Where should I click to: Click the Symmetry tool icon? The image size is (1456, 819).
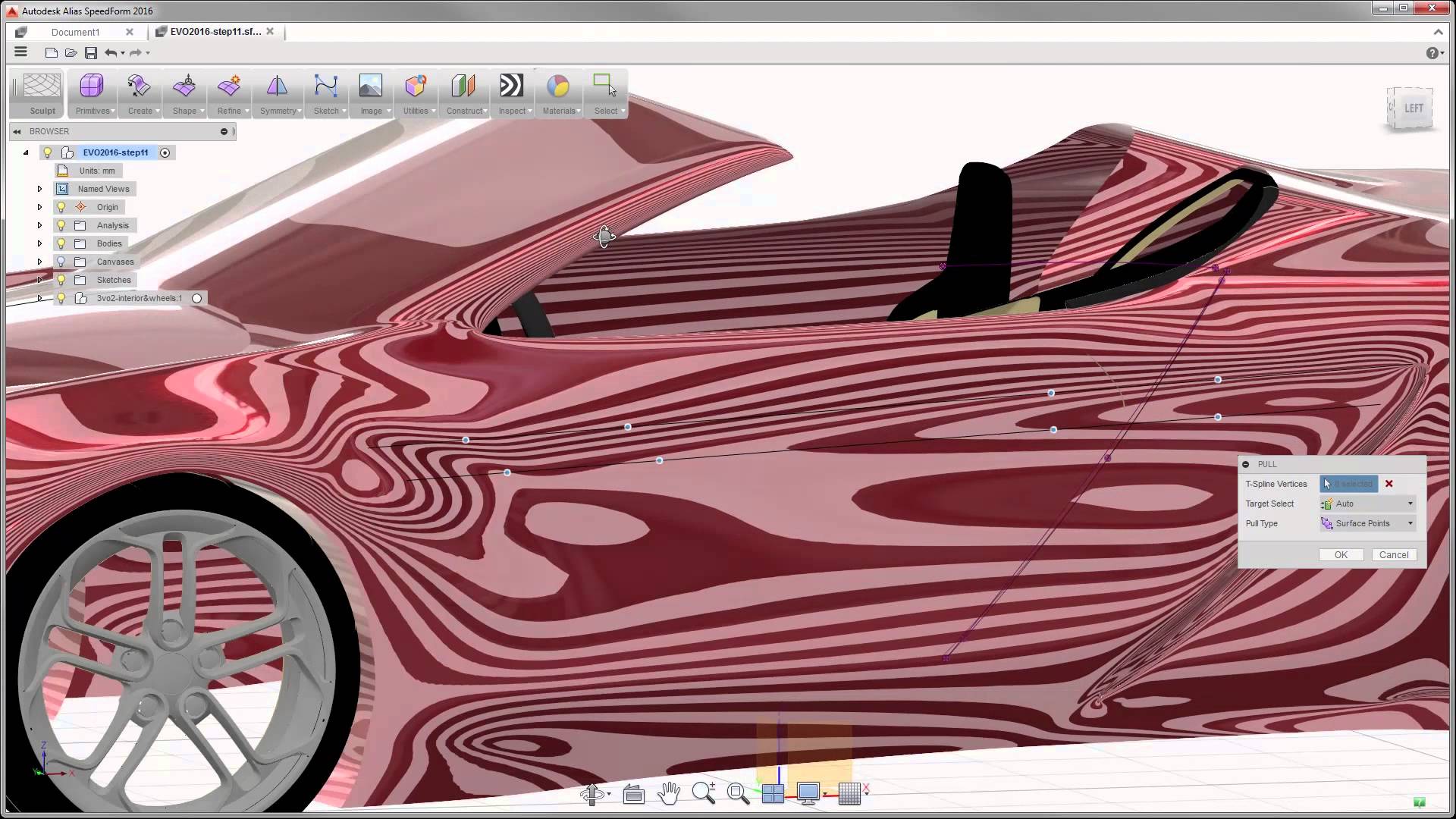click(x=277, y=86)
